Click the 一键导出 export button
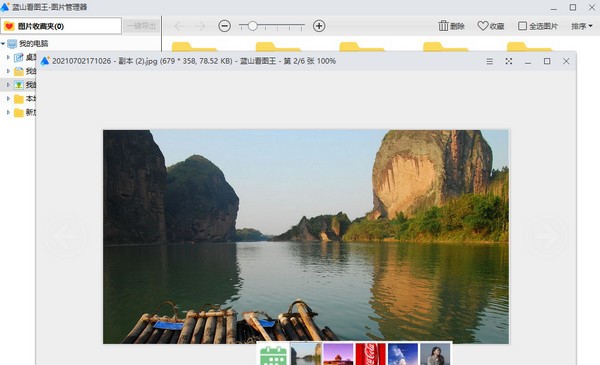 (142, 26)
